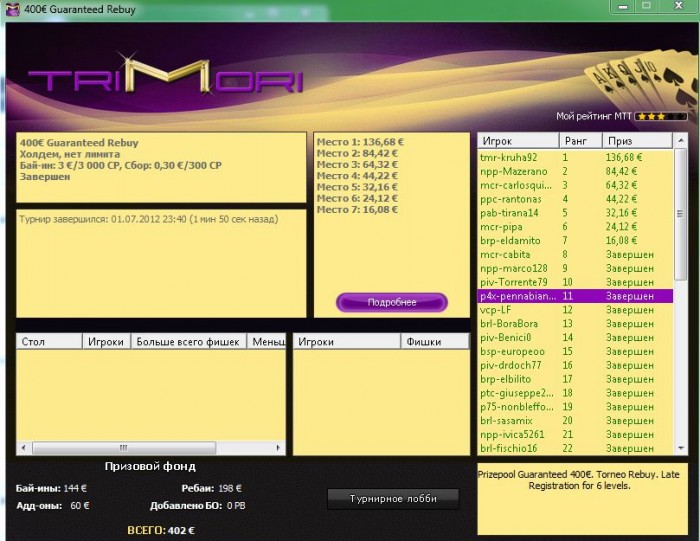Select player mcr-carlosqui...
700x541 pixels.
click(x=575, y=185)
